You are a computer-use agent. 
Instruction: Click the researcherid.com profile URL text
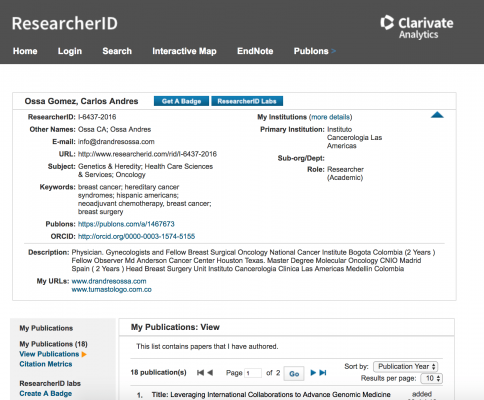[147, 154]
